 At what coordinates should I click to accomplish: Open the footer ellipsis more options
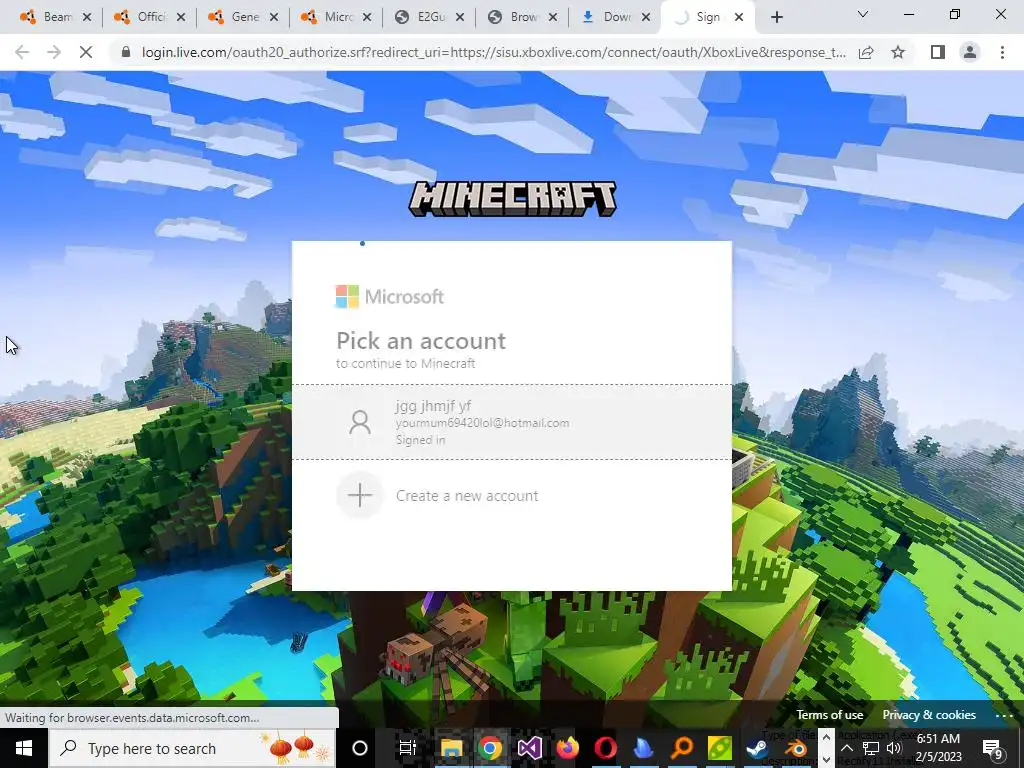(x=1004, y=716)
